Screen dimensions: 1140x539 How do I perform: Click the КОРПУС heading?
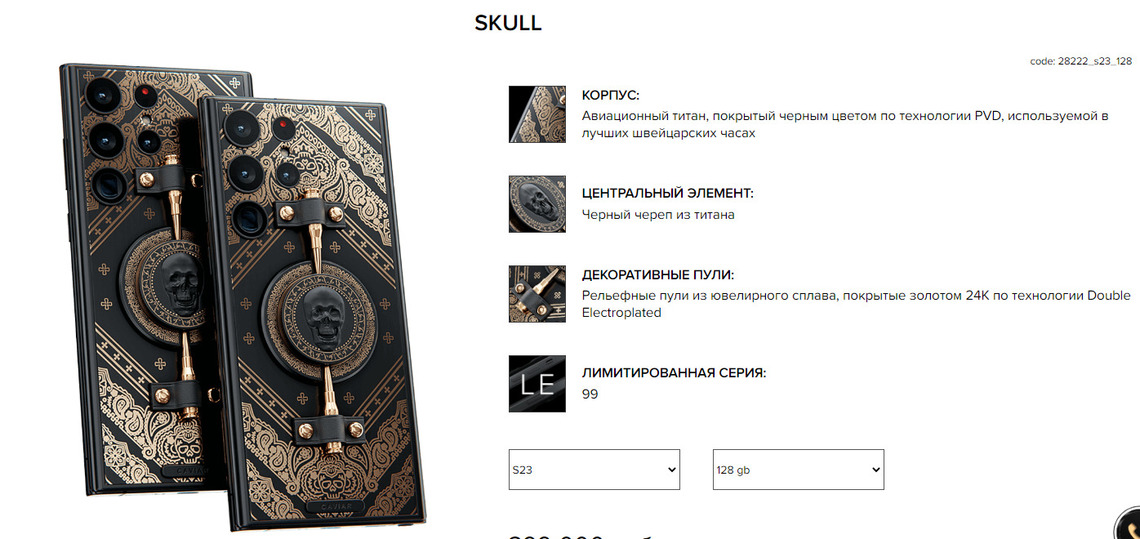pos(610,95)
